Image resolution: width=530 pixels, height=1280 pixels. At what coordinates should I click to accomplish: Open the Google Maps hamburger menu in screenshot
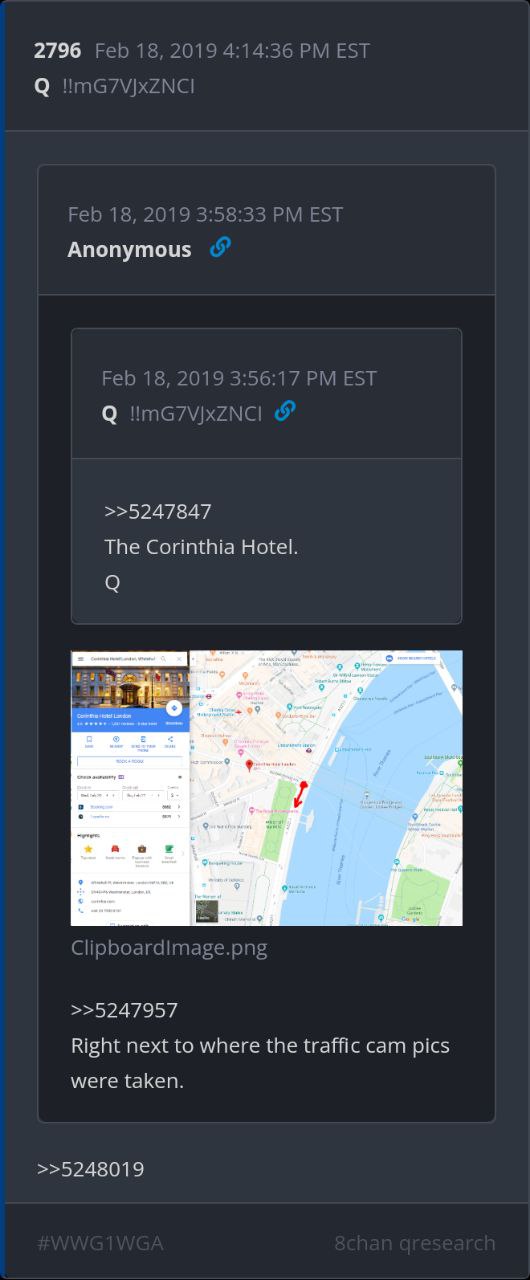pyautogui.click(x=81, y=659)
